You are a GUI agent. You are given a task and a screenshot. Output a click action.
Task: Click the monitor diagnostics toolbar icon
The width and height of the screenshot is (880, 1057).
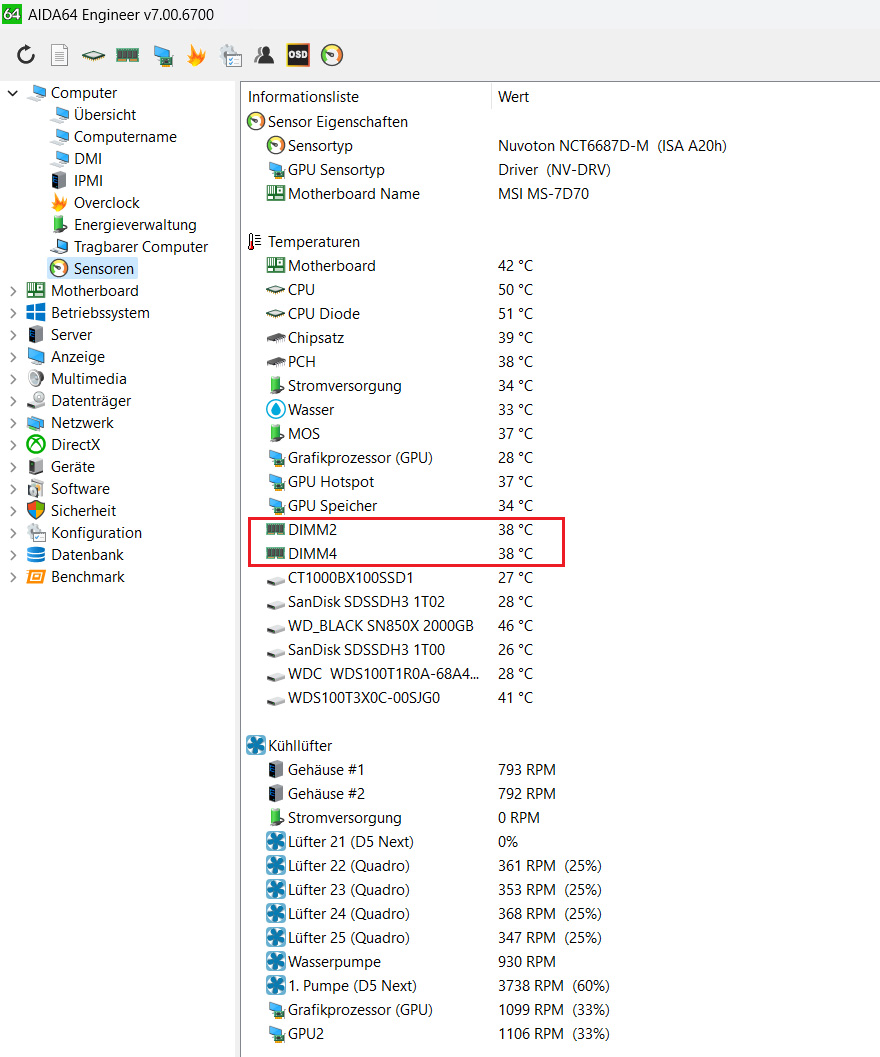tap(163, 55)
